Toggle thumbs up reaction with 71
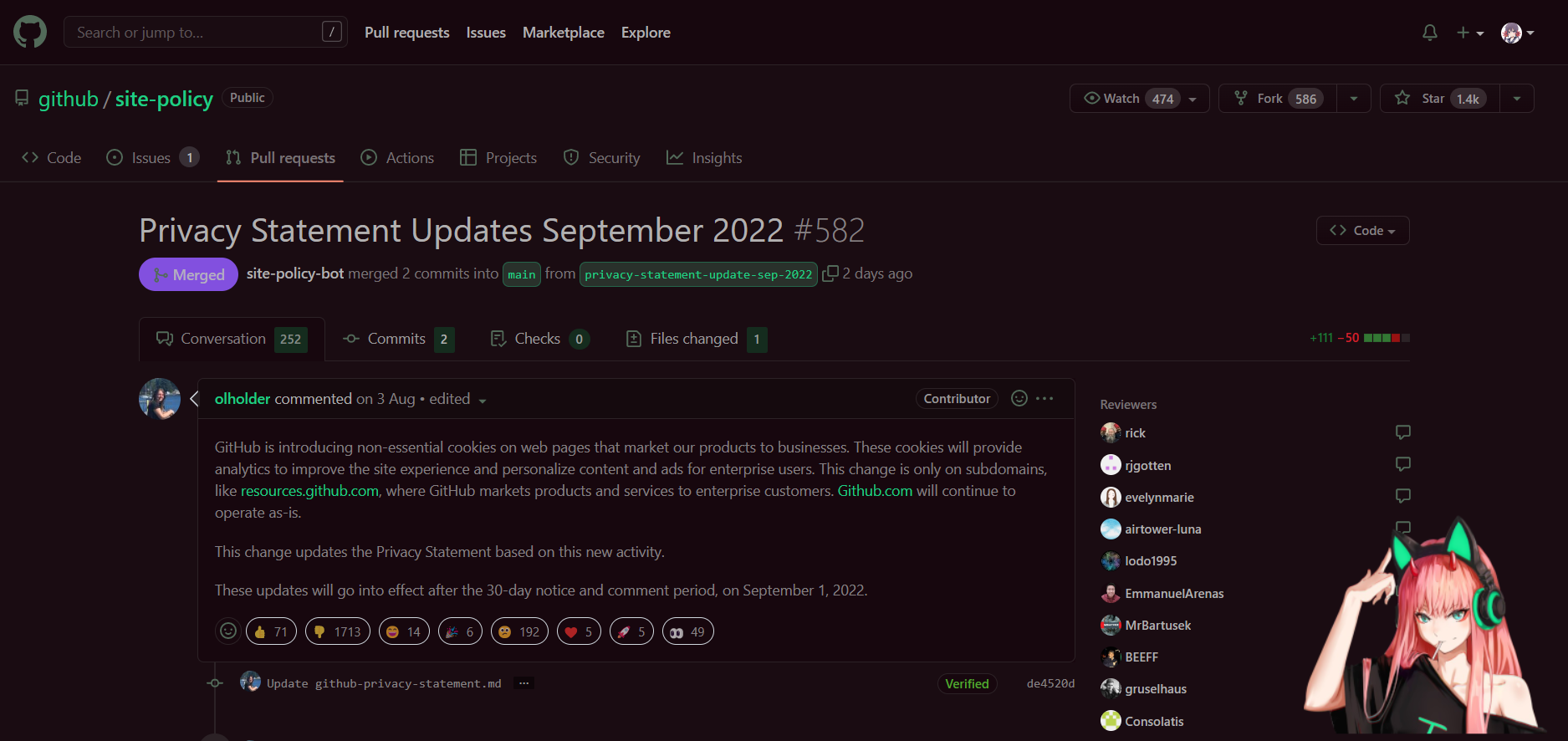 tap(271, 631)
